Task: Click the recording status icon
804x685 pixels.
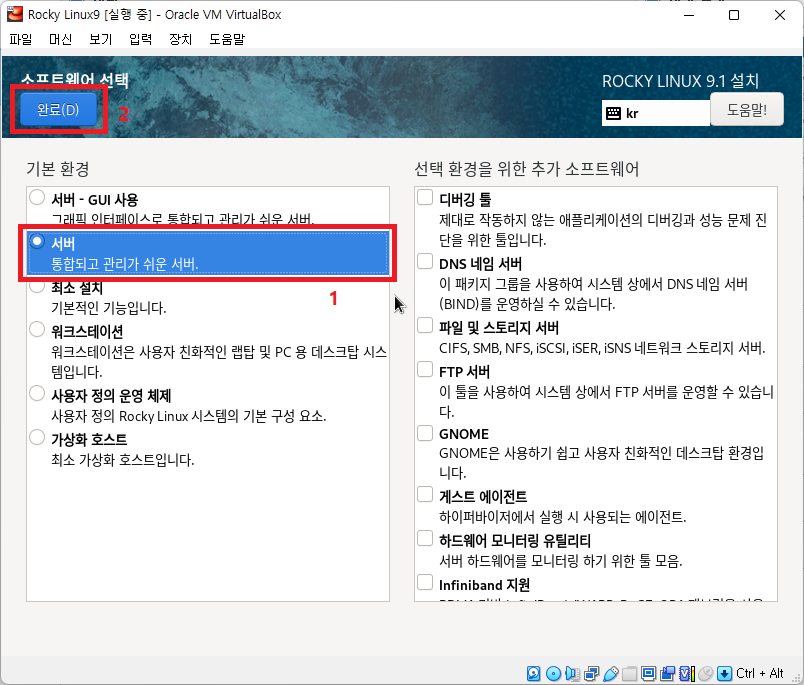Action: [x=668, y=673]
